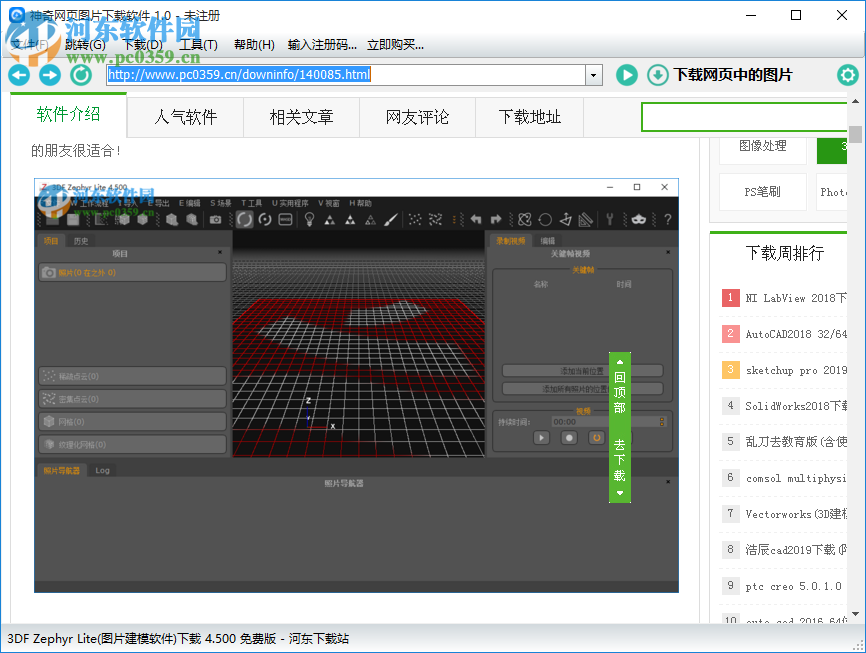Click the 去下载 go-download button

tap(620, 462)
